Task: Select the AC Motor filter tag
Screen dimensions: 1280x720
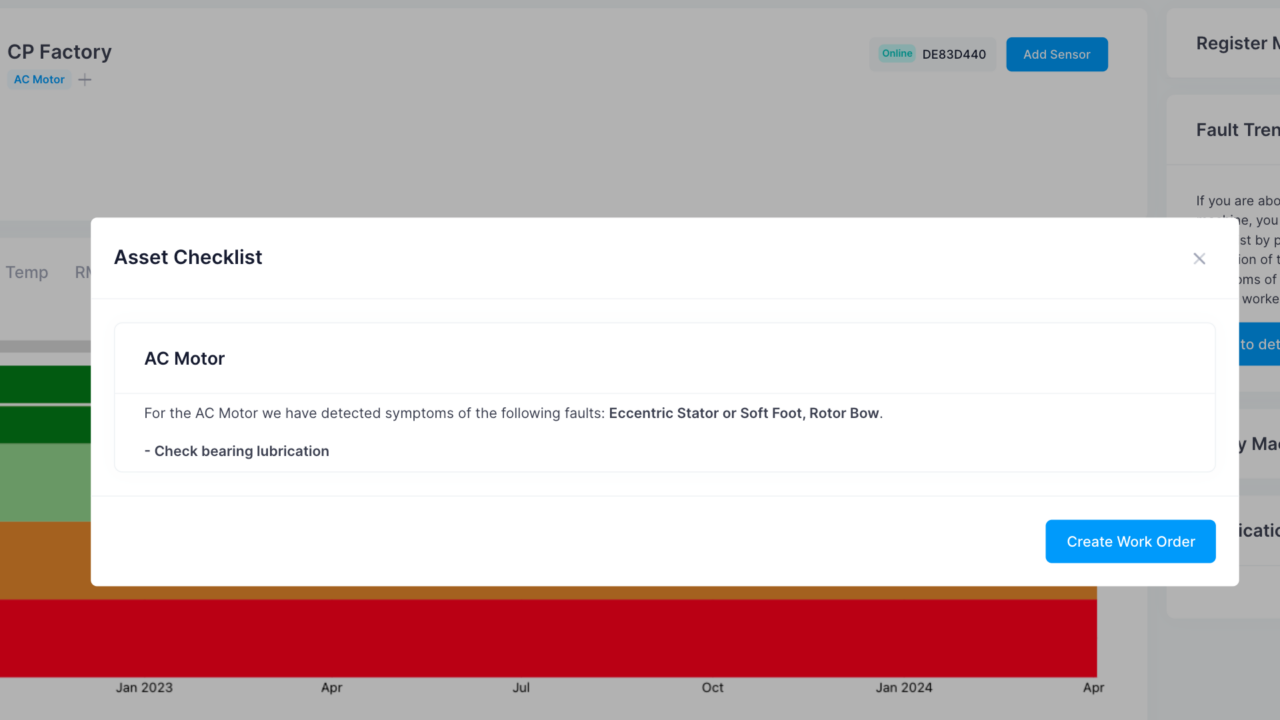Action: (38, 79)
